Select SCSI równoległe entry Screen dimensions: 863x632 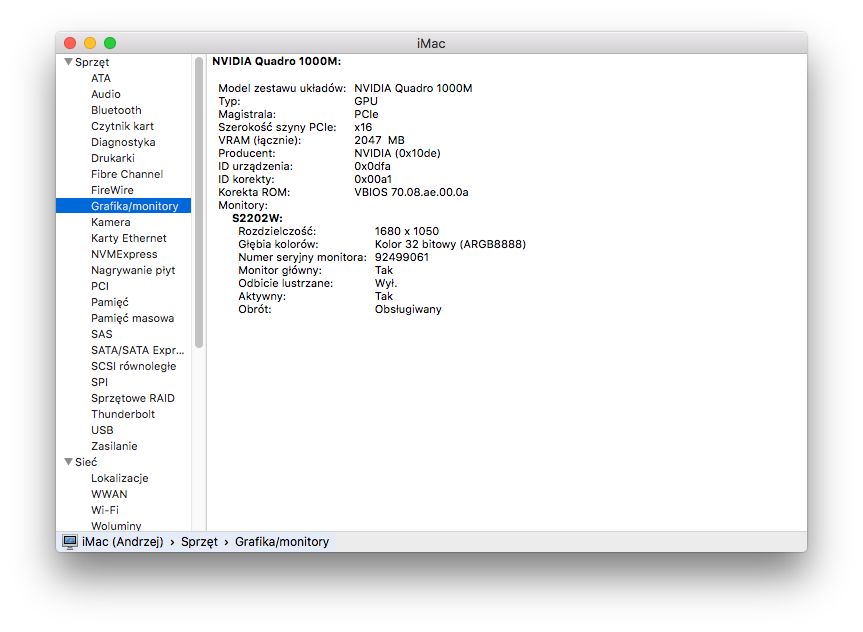coord(134,366)
